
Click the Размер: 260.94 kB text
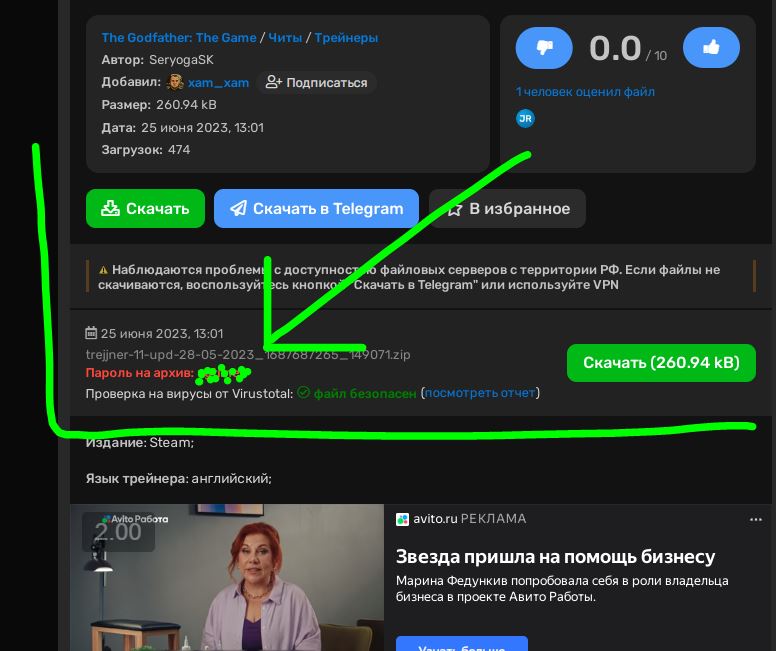pos(159,104)
